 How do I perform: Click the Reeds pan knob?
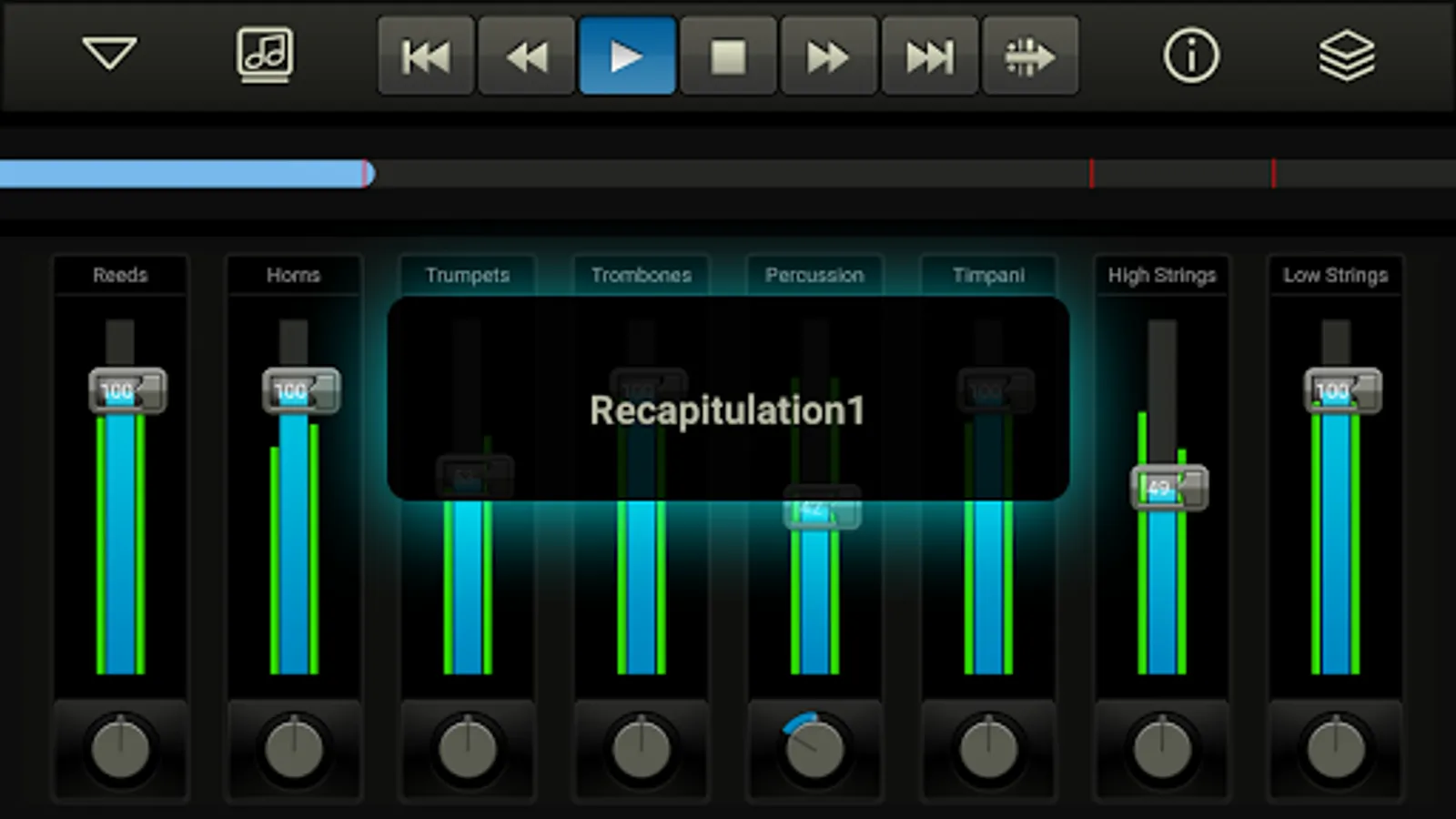pos(120,748)
